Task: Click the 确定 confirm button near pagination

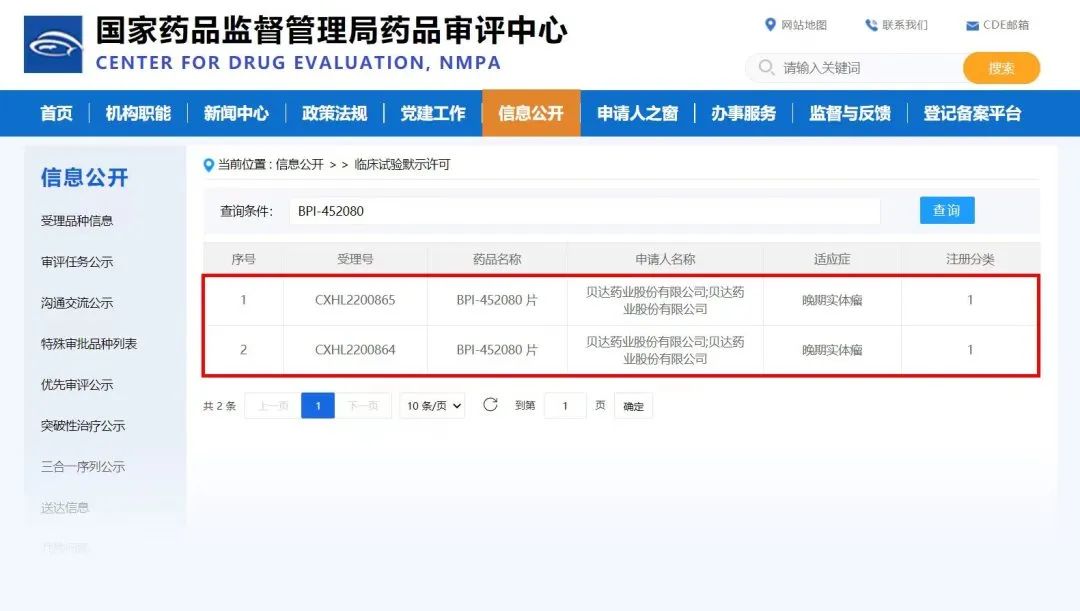Action: [633, 405]
